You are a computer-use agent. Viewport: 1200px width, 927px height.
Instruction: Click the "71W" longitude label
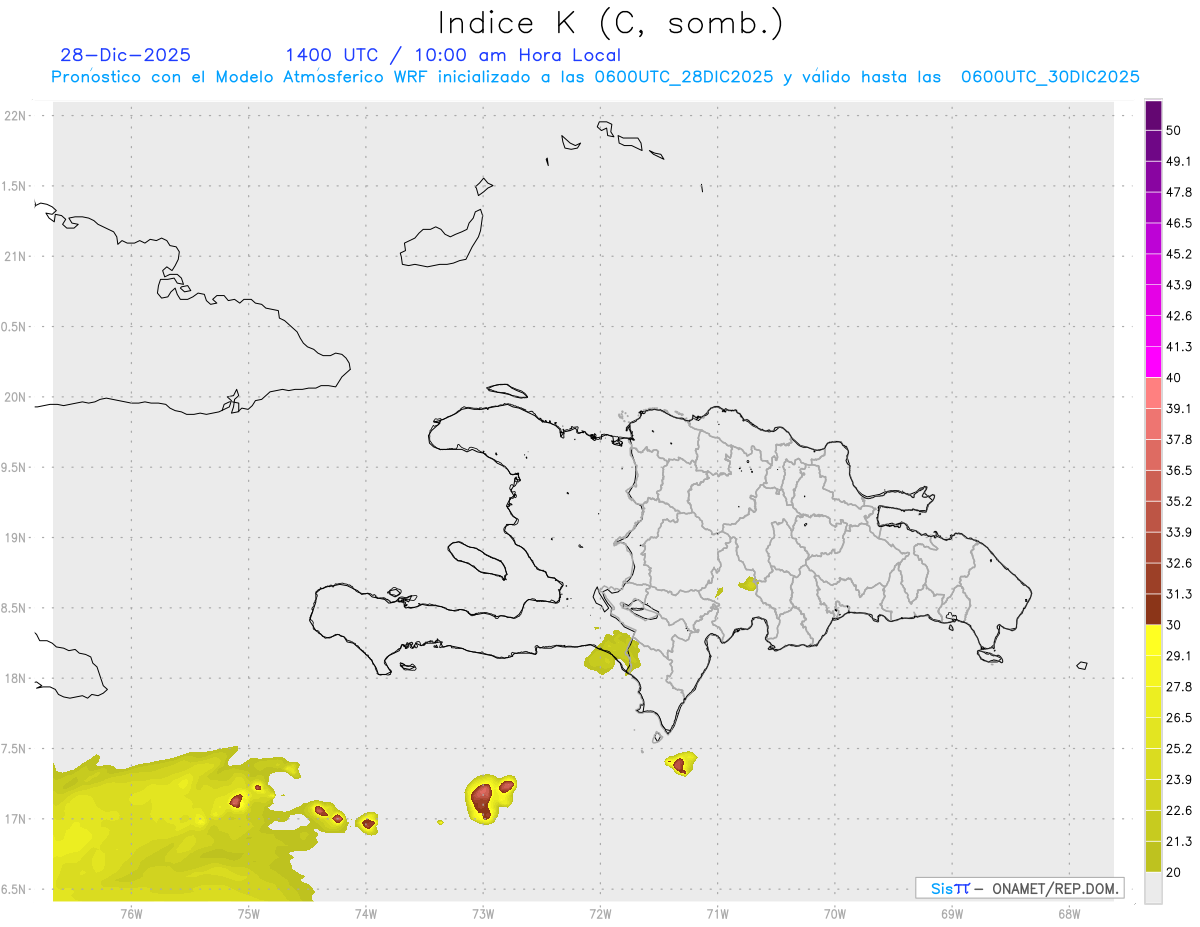(717, 913)
